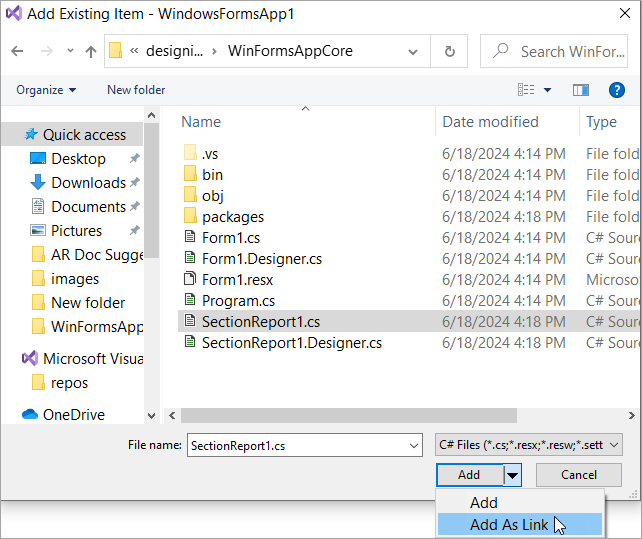Expand the address bar path history dropdown
This screenshot has width=642, height=539.
(413, 52)
